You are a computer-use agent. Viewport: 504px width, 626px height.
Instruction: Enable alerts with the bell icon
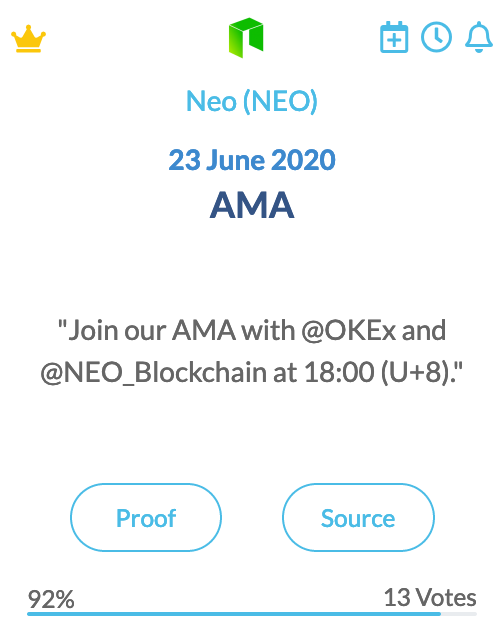click(478, 37)
